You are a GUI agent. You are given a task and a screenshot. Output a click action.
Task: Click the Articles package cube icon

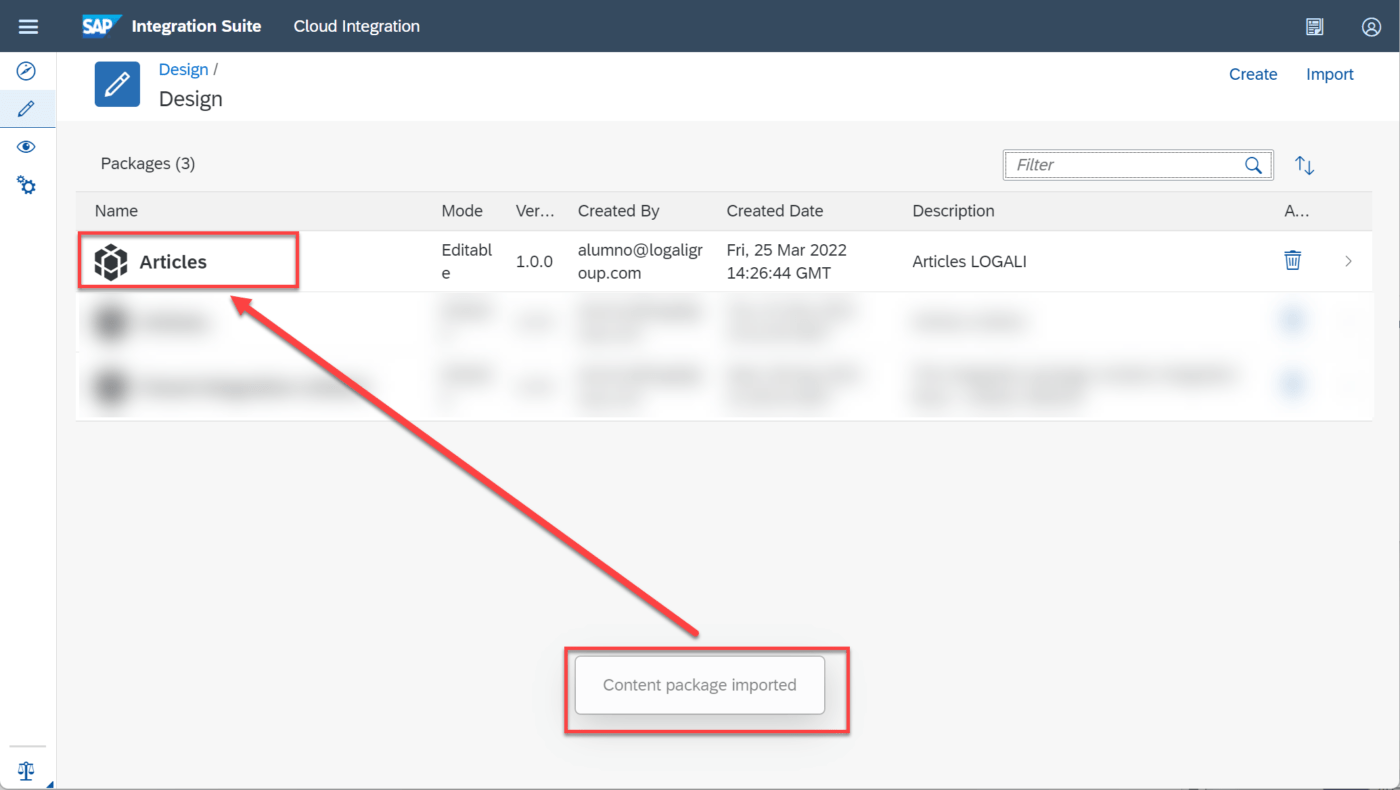coord(111,262)
